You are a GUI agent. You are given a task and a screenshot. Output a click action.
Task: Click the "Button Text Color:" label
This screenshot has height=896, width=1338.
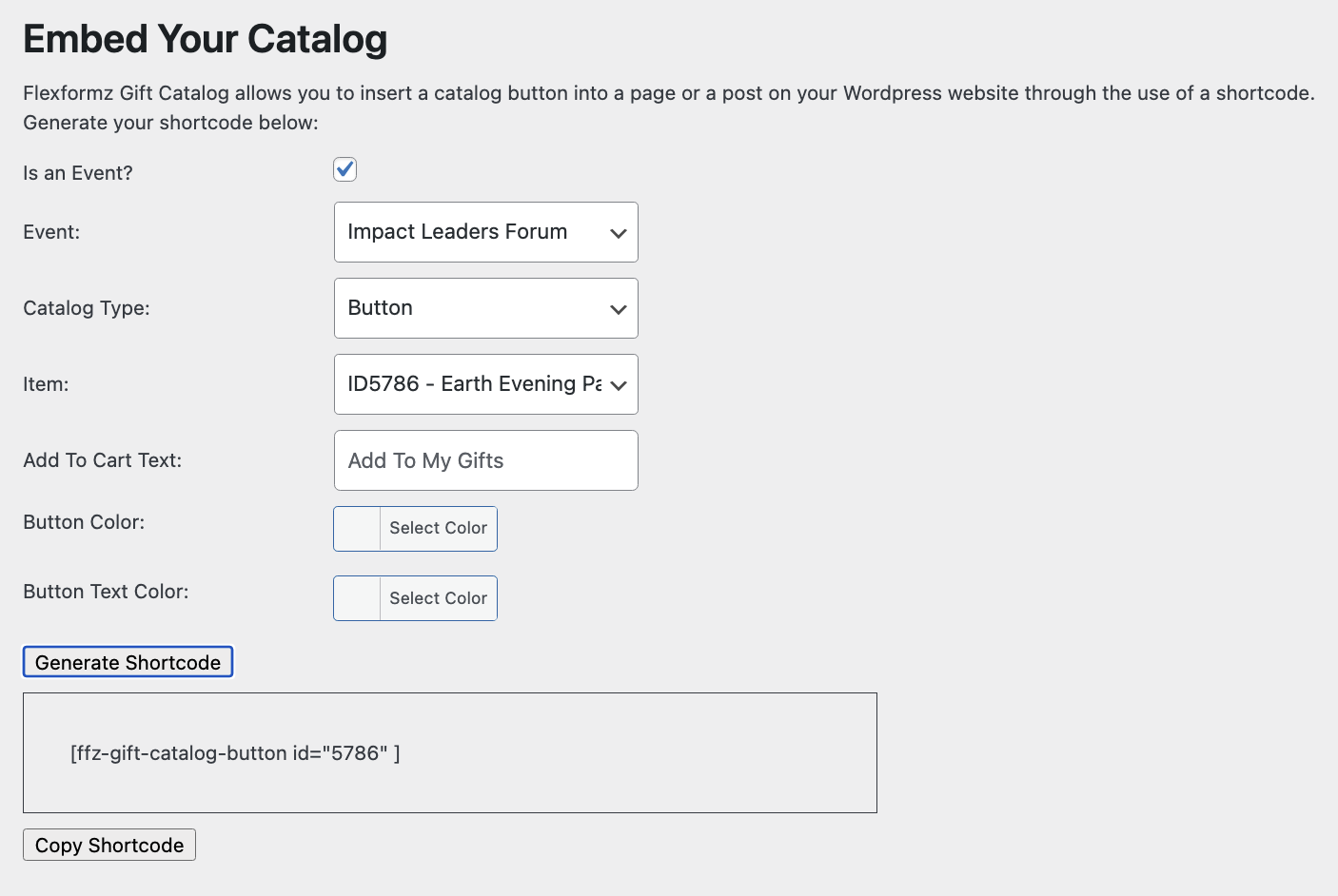pos(106,592)
